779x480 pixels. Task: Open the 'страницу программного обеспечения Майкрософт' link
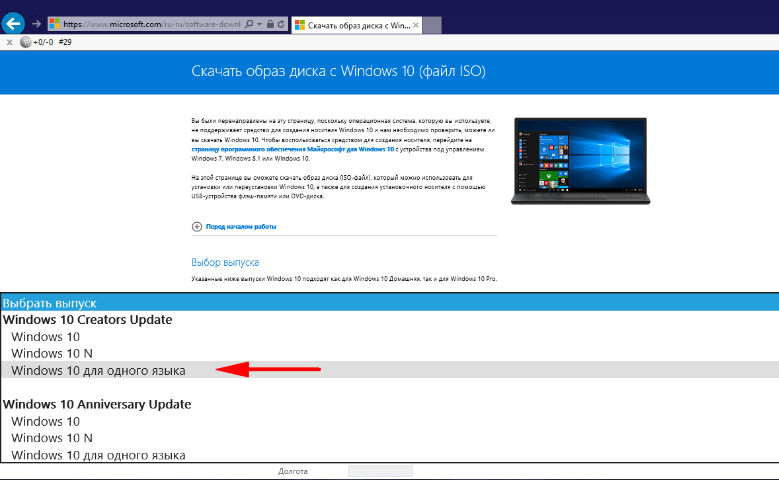pos(293,149)
